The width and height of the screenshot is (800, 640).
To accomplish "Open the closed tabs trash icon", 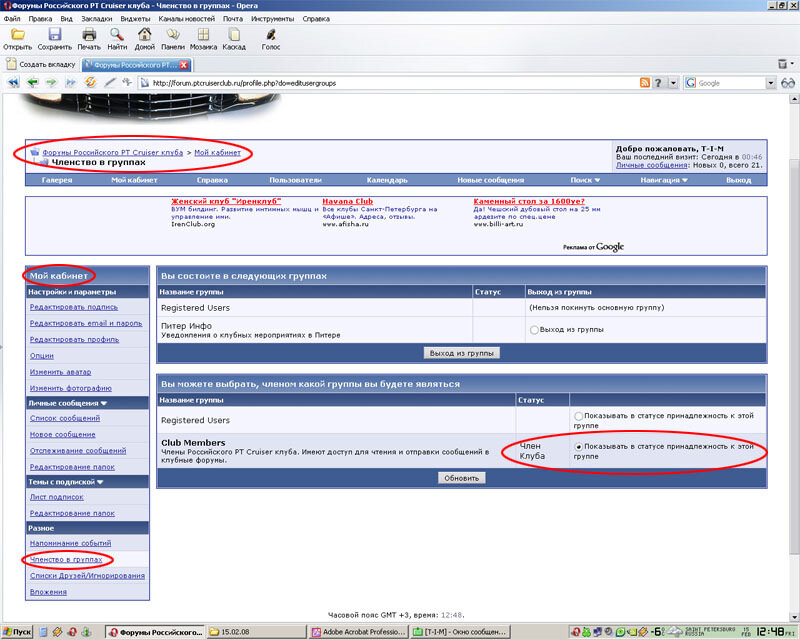I will tap(783, 64).
